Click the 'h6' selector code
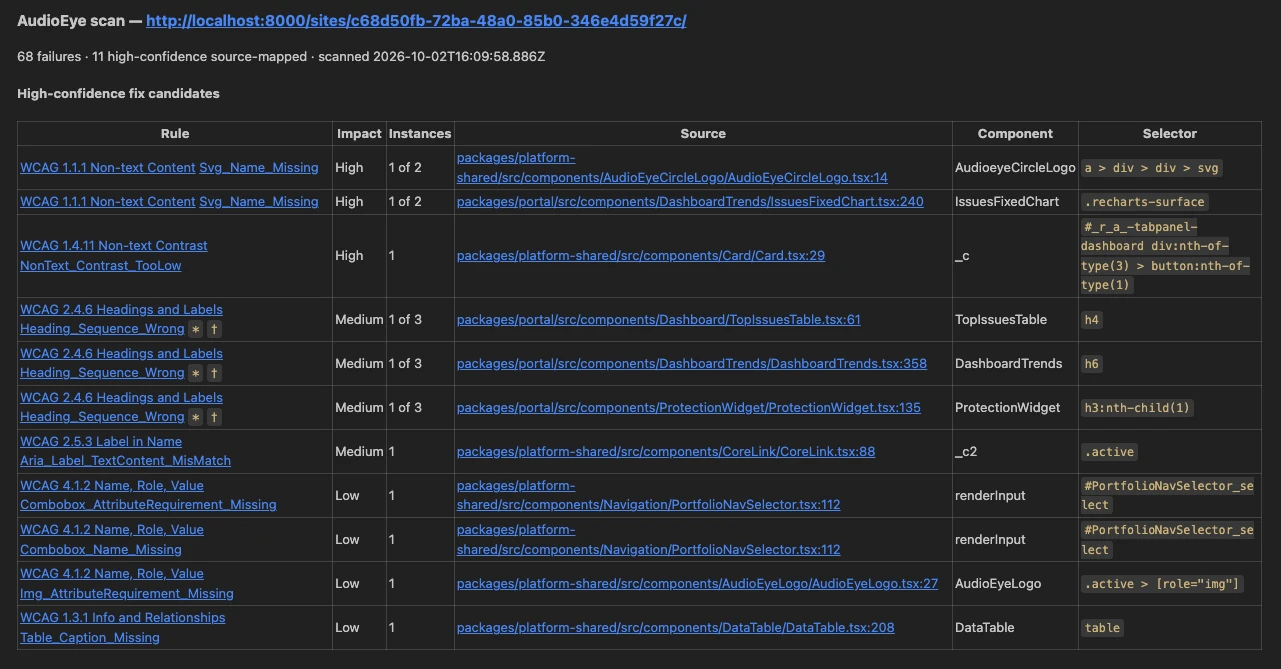Screen dimensions: 1281x669 coord(1092,364)
